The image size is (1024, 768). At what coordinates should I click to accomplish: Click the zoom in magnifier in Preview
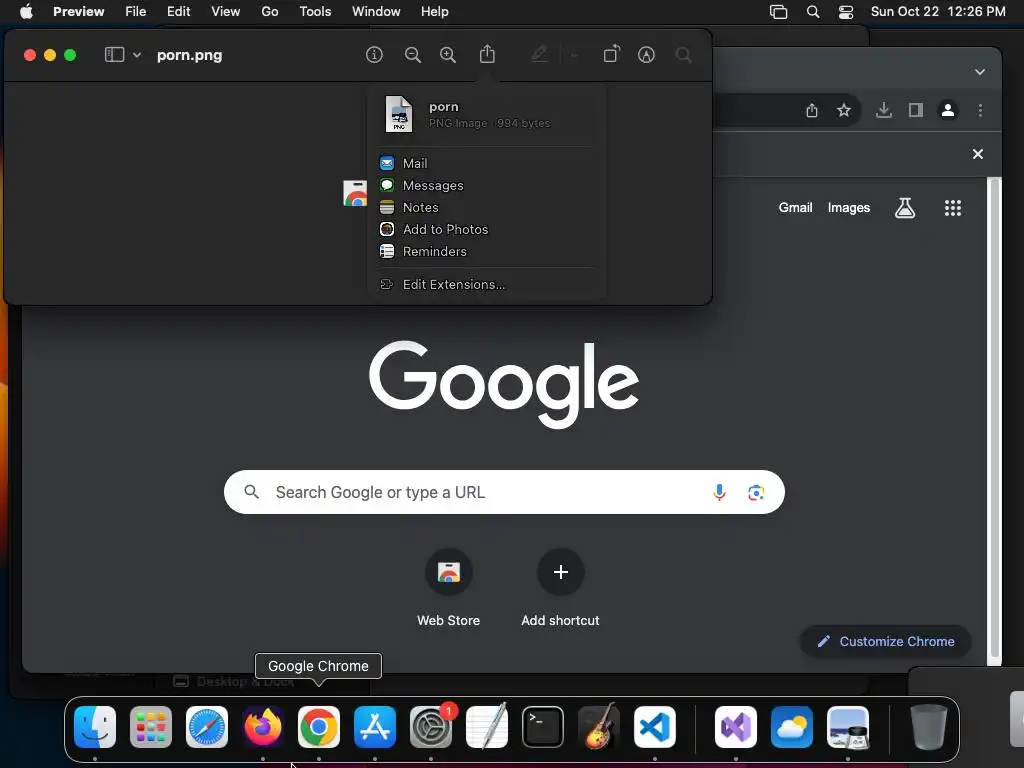[x=448, y=55]
